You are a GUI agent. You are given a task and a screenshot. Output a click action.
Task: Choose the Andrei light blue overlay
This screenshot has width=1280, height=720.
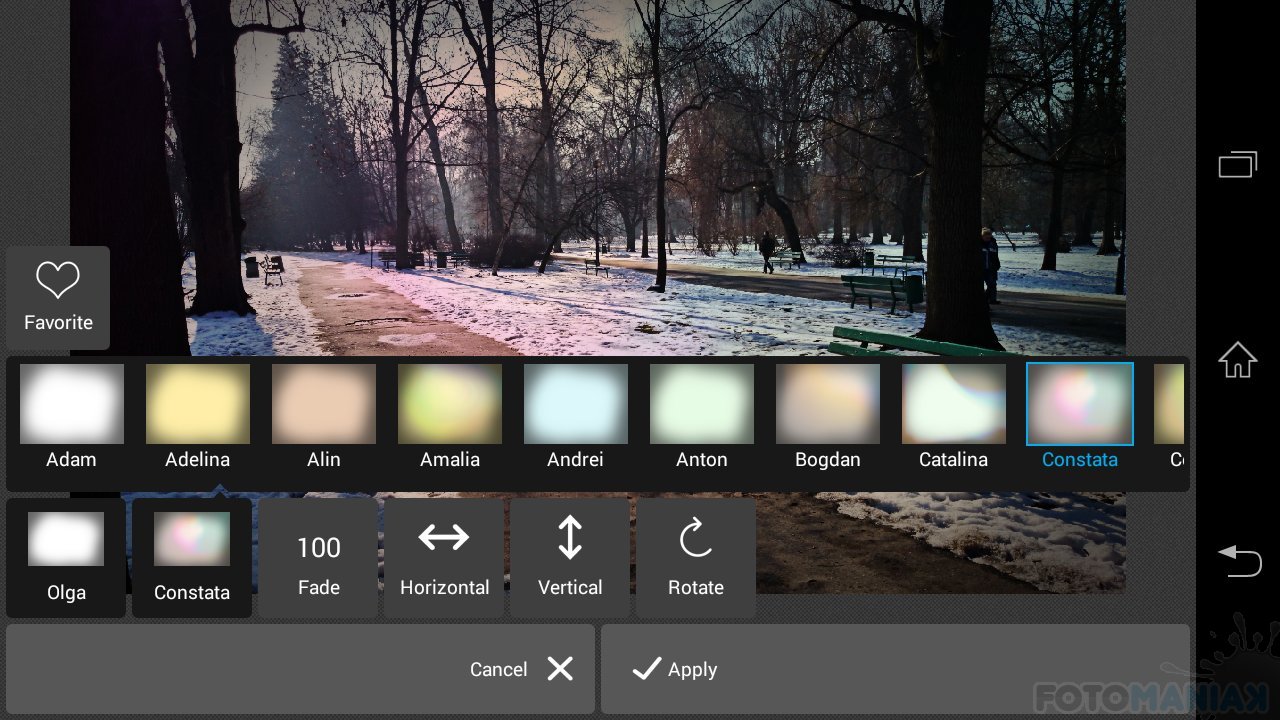pyautogui.click(x=576, y=404)
